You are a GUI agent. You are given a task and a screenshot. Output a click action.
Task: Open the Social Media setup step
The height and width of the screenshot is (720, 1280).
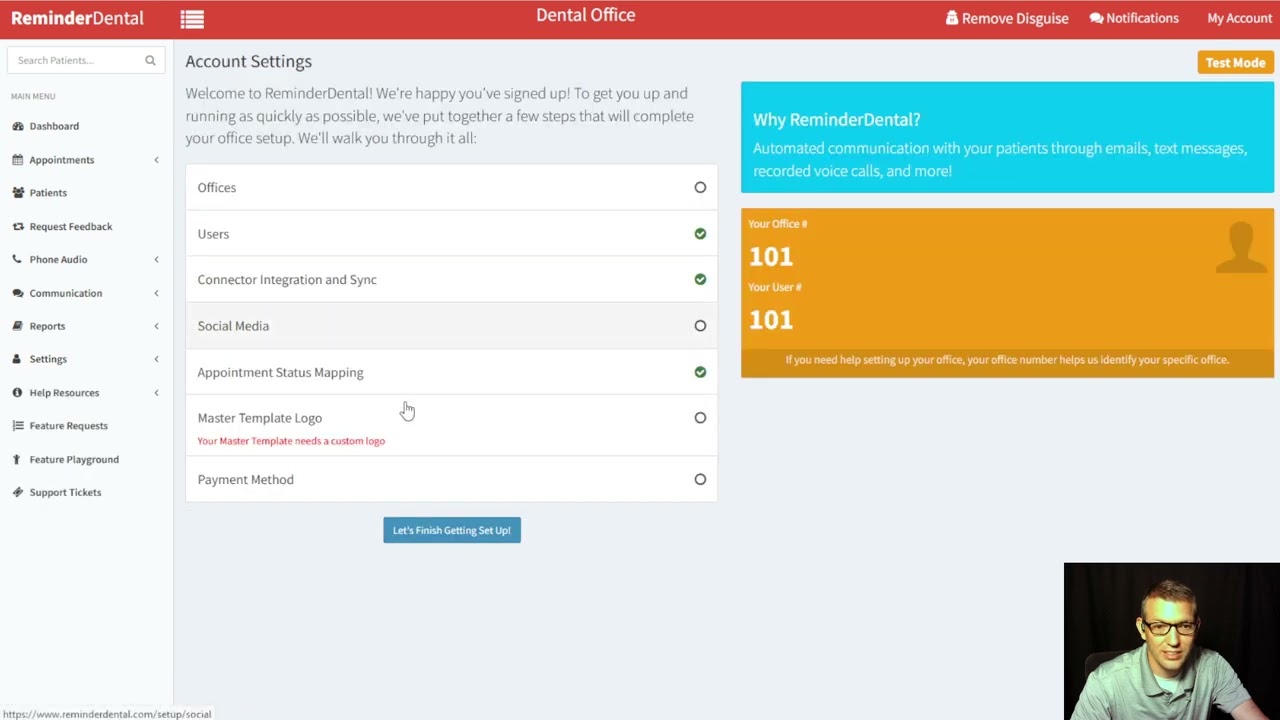(451, 325)
